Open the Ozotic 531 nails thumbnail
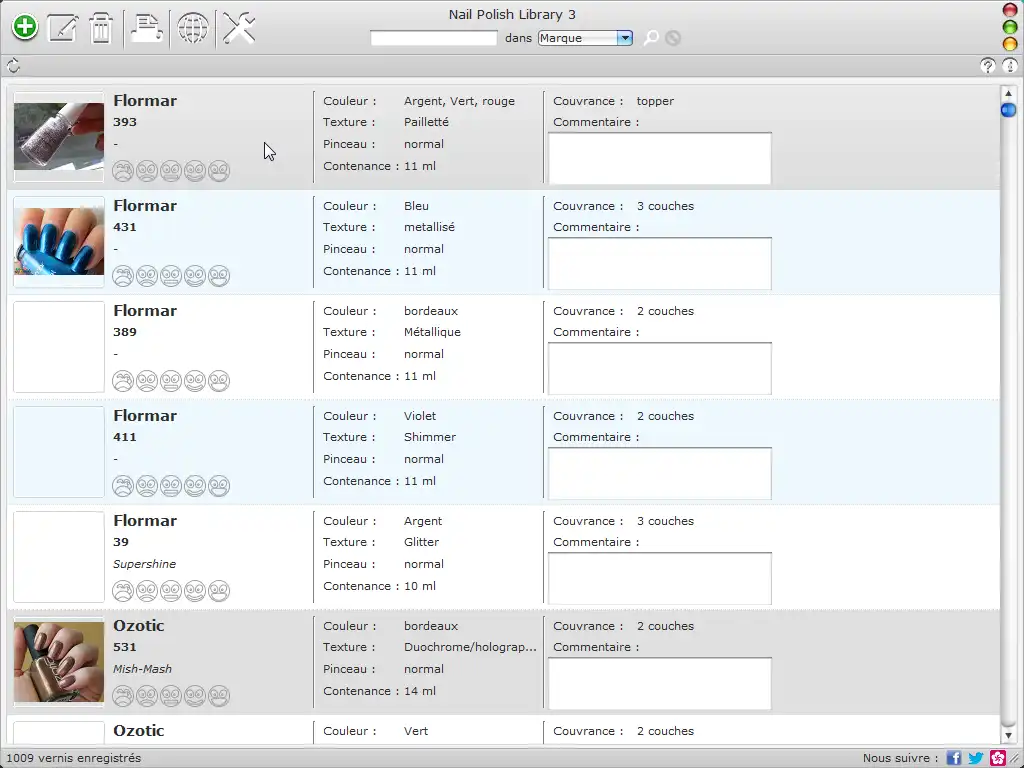 (x=59, y=662)
